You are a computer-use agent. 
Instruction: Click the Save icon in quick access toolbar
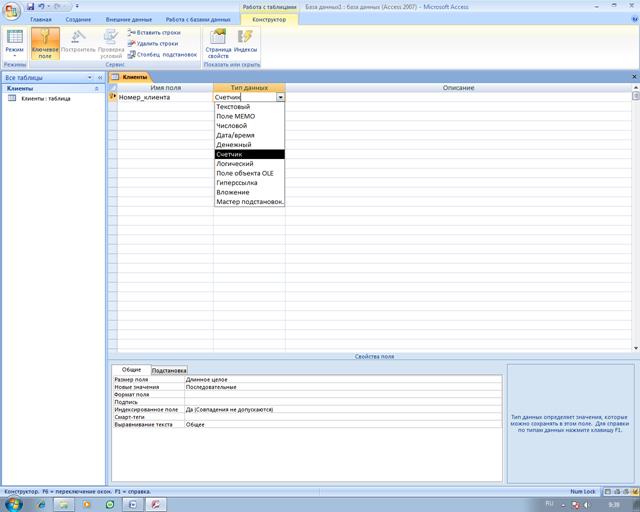(31, 6)
